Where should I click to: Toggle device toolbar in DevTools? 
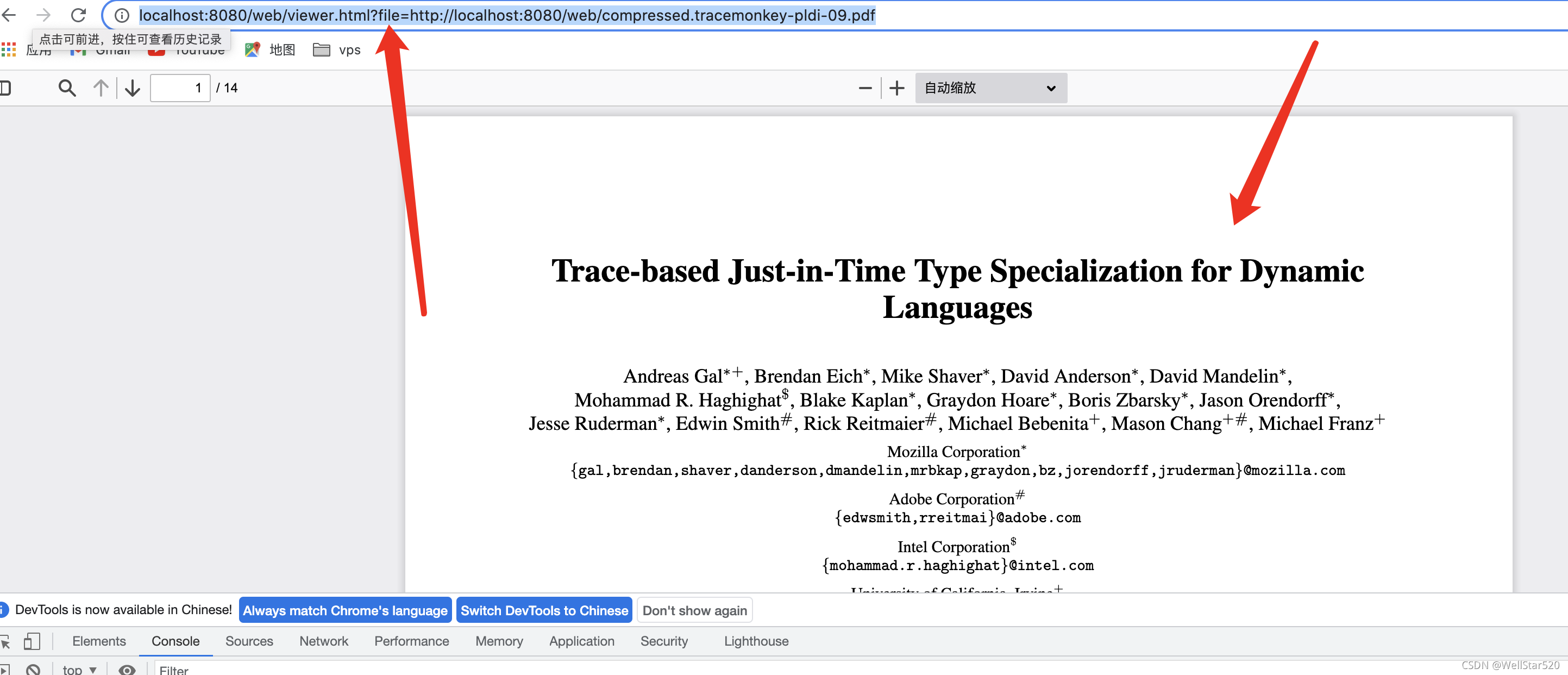pos(32,641)
